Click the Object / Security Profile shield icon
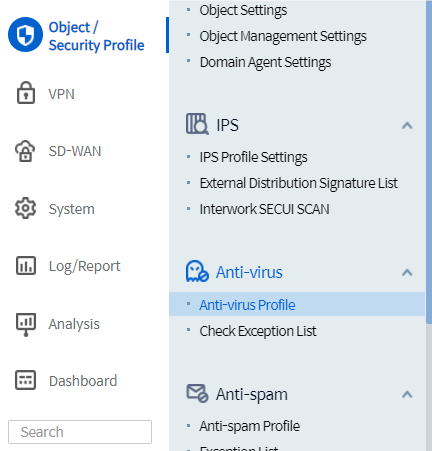This screenshot has width=432, height=451. tap(25, 35)
